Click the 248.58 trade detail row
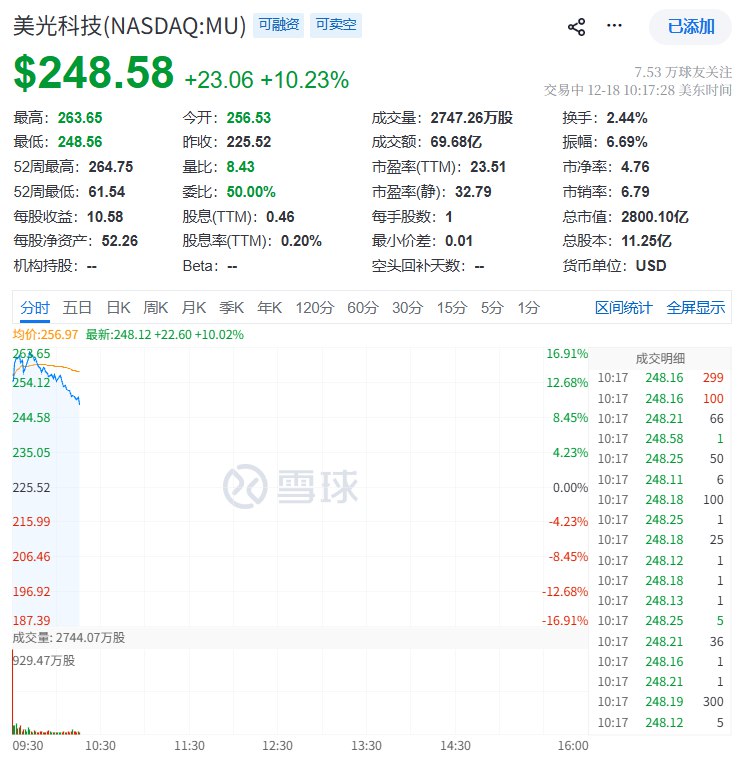This screenshot has height=771, width=739. (660, 439)
